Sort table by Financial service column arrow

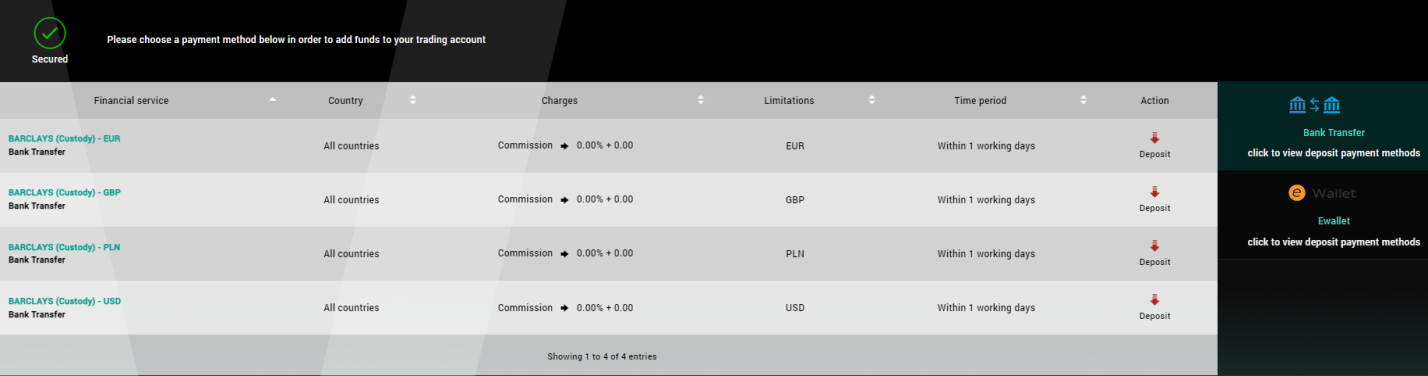pos(273,100)
